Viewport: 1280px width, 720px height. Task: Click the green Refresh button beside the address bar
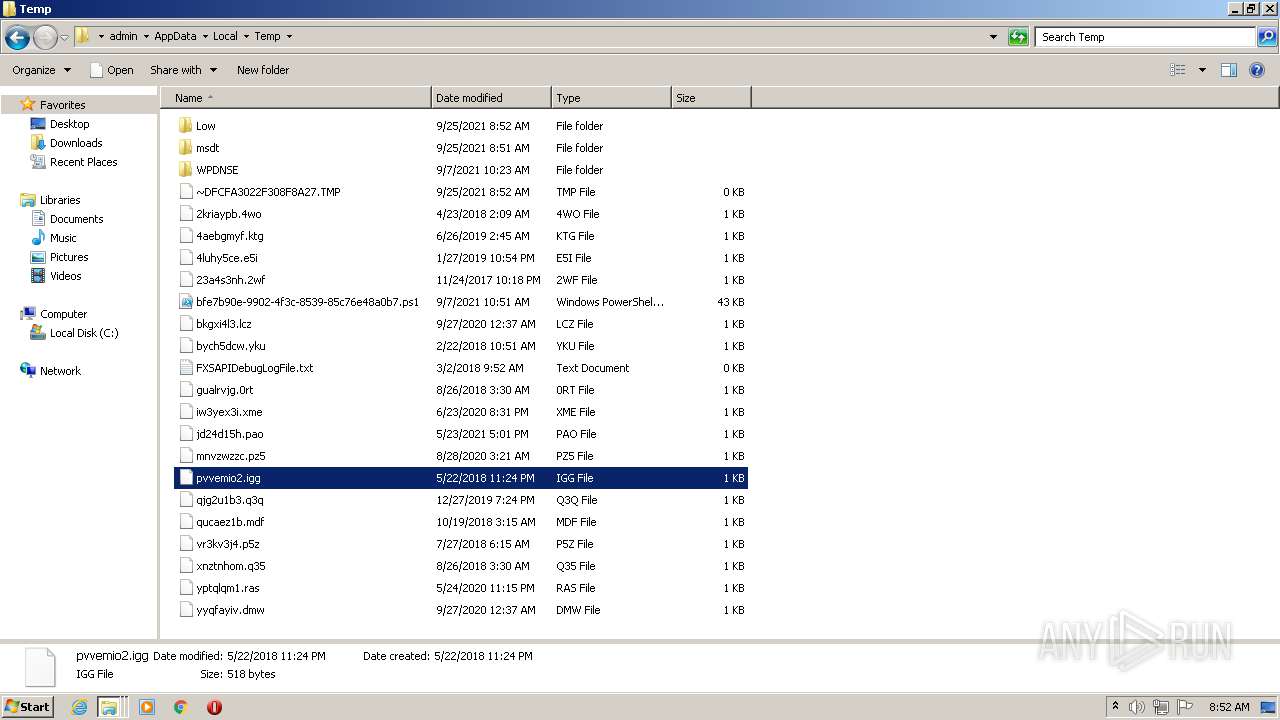[x=1018, y=37]
